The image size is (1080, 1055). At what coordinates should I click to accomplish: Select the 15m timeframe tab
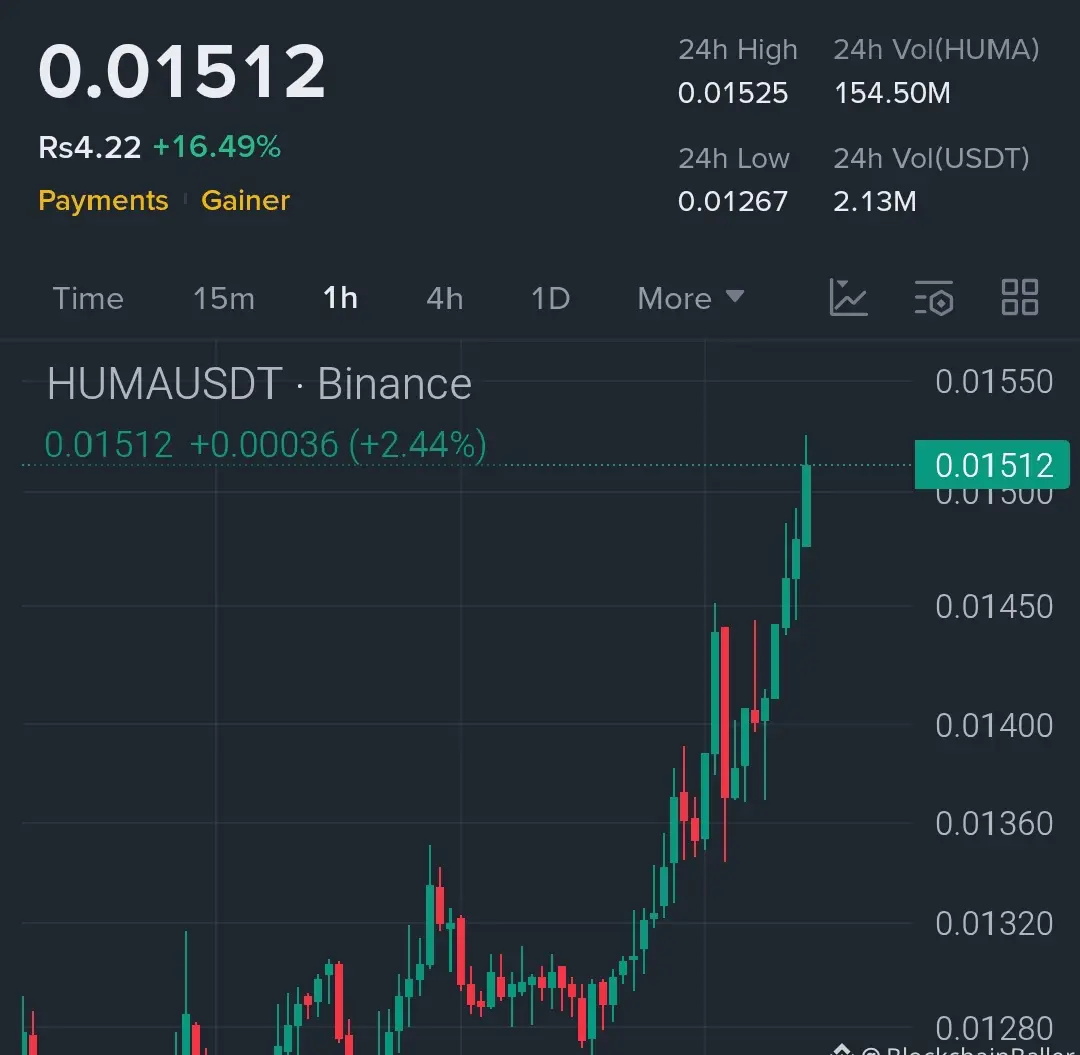[x=224, y=299]
